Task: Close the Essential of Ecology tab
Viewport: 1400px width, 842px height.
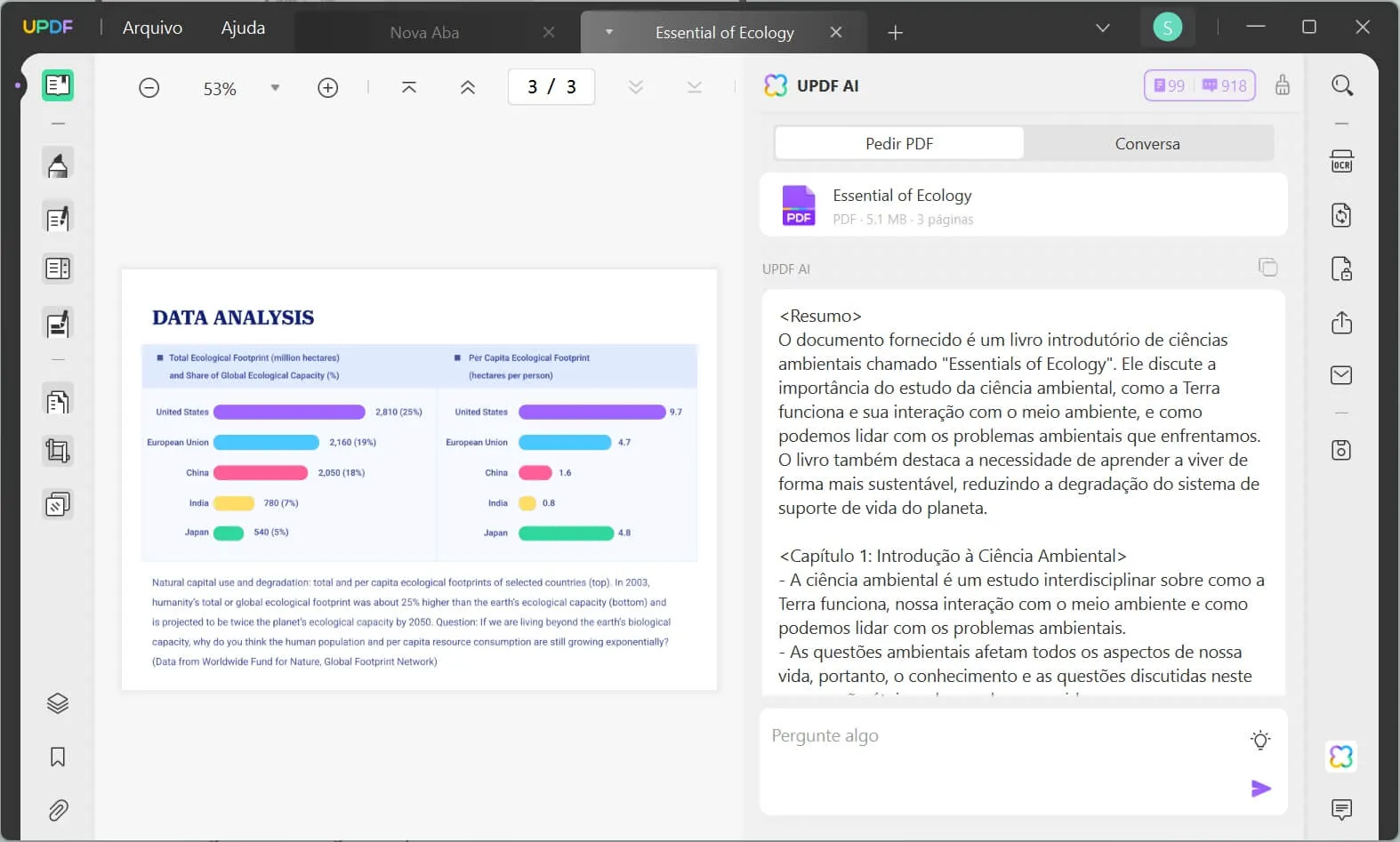Action: coord(836,32)
